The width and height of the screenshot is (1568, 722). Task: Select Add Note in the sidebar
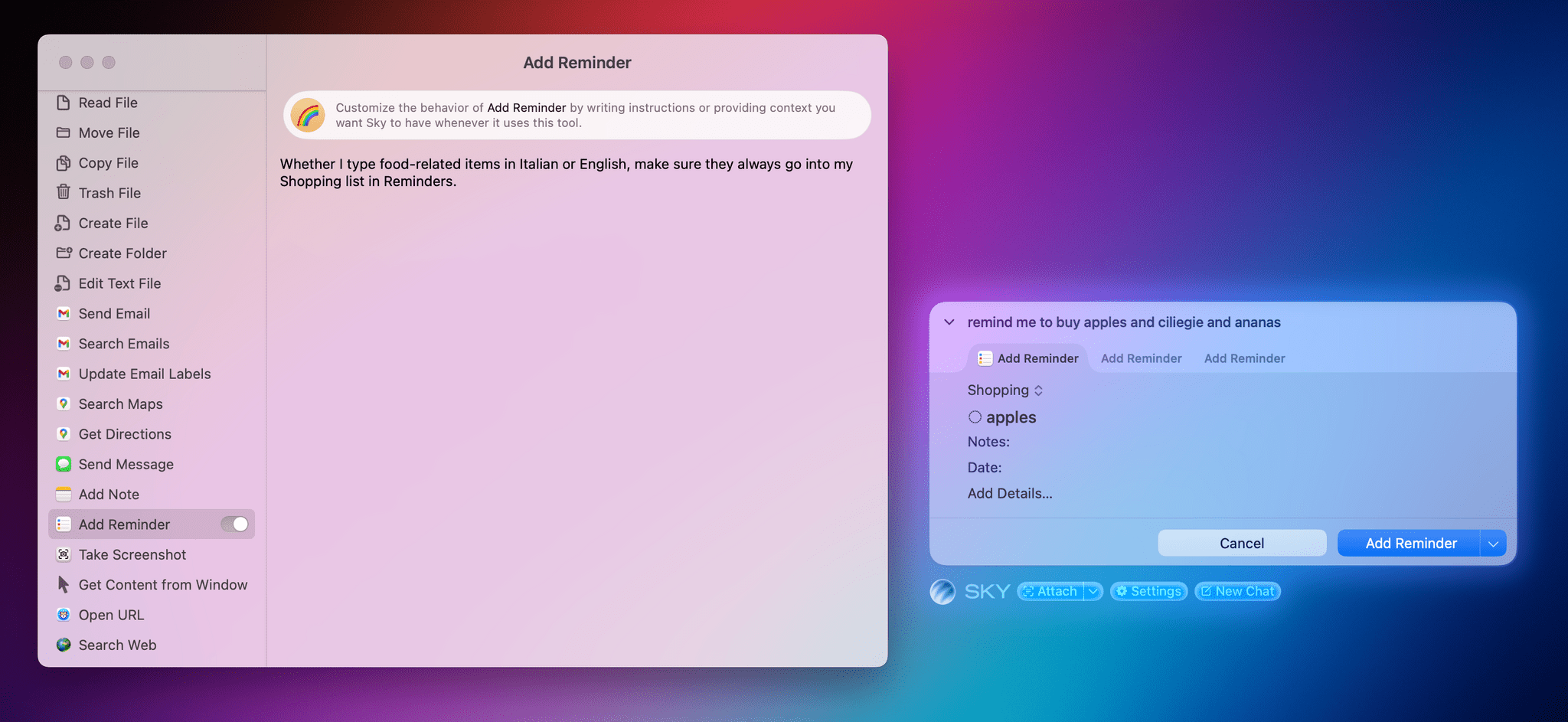(152, 495)
